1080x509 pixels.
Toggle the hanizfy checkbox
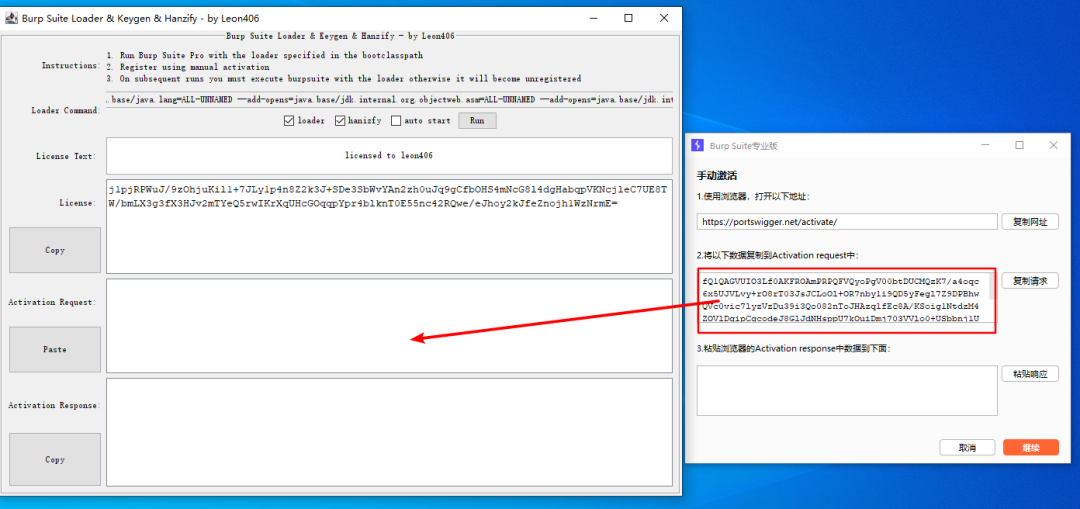[340, 121]
